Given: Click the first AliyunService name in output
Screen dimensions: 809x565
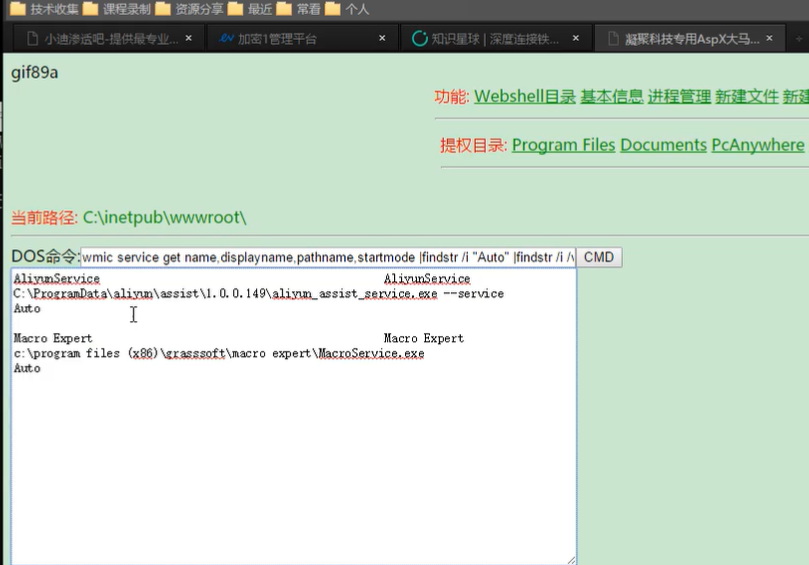Looking at the screenshot, I should click(x=57, y=279).
